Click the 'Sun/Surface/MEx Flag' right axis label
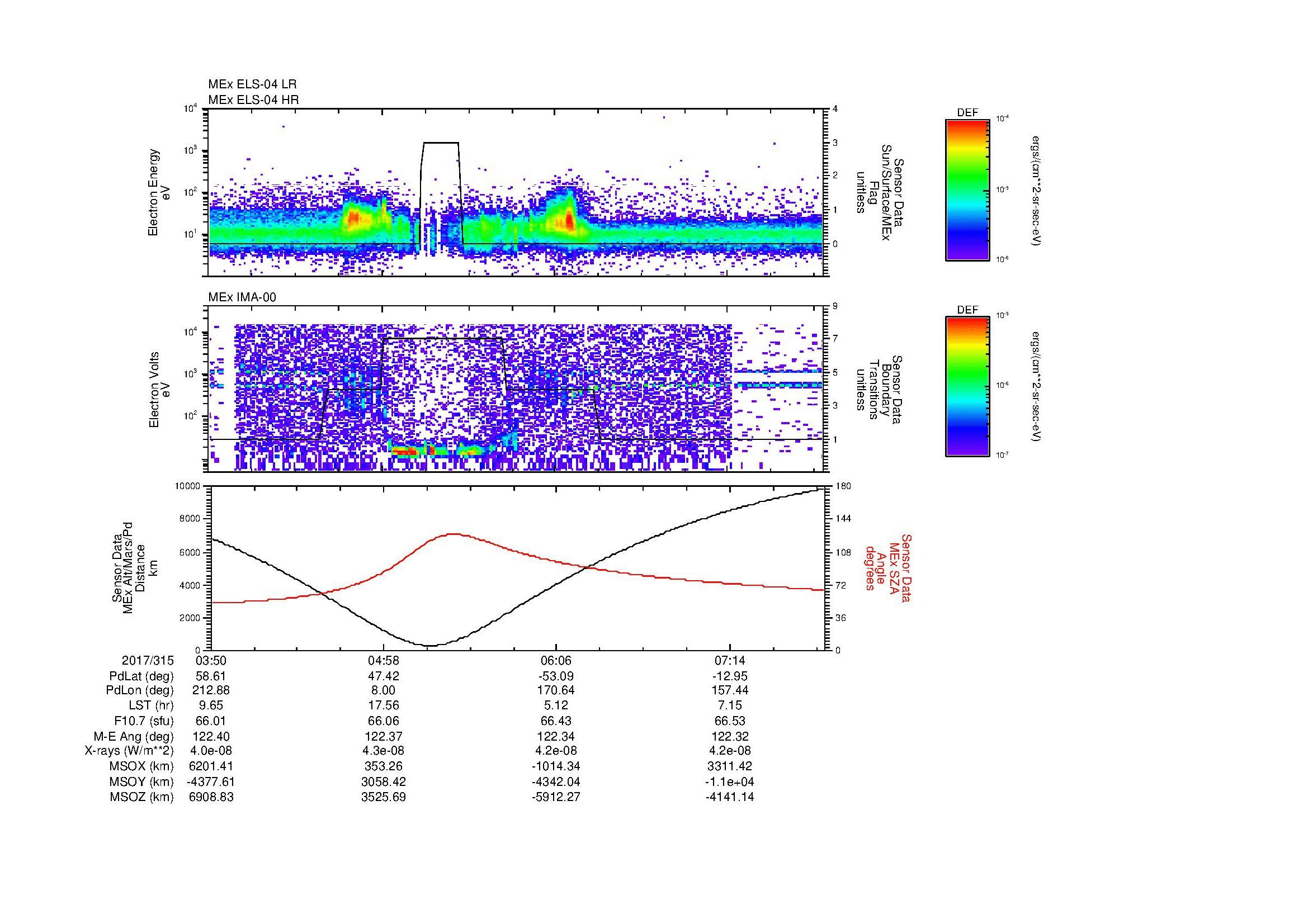This screenshot has height=924, width=1308. 880,192
